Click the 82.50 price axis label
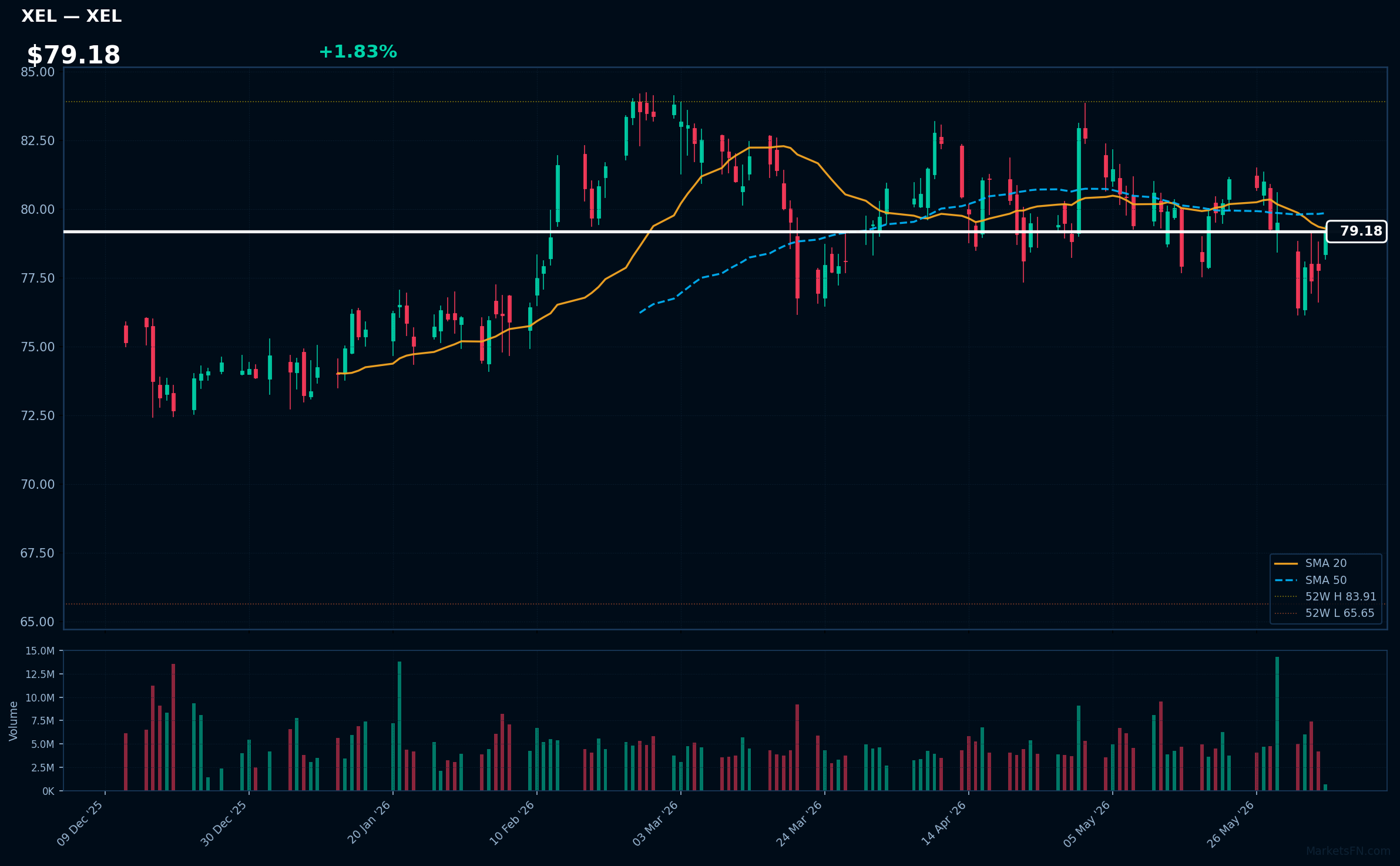Image resolution: width=1400 pixels, height=866 pixels. (38, 141)
